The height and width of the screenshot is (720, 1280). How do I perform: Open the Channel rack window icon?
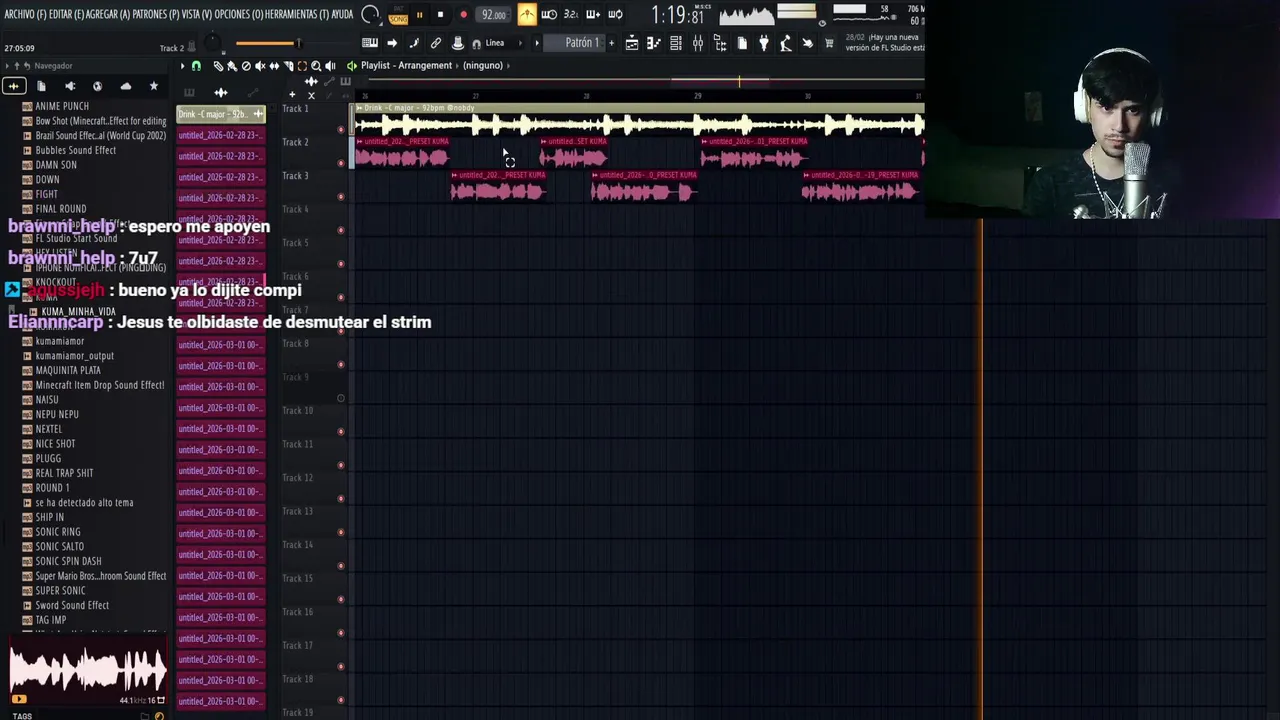click(x=676, y=43)
